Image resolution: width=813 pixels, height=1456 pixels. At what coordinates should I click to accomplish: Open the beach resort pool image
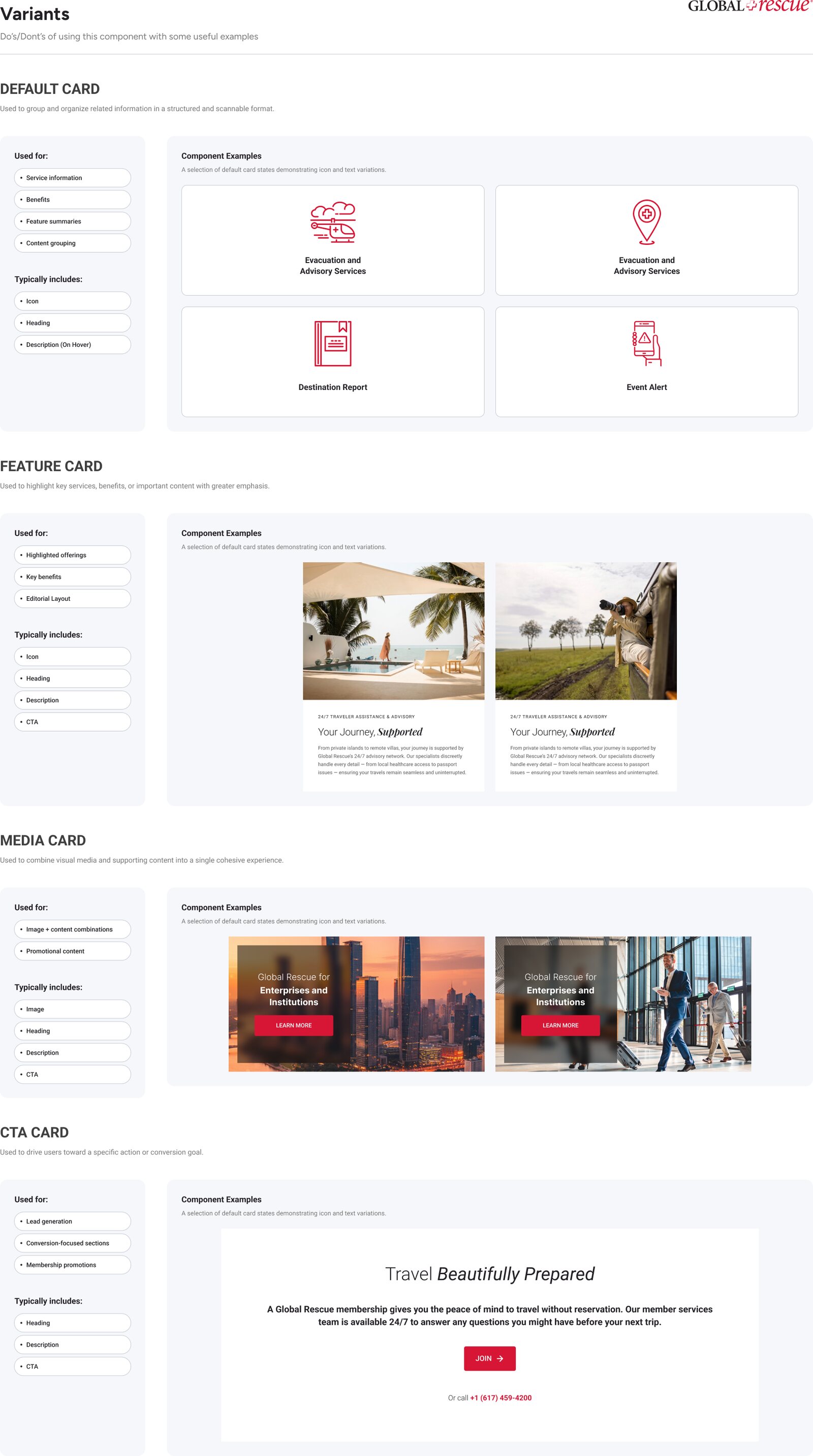[x=393, y=631]
